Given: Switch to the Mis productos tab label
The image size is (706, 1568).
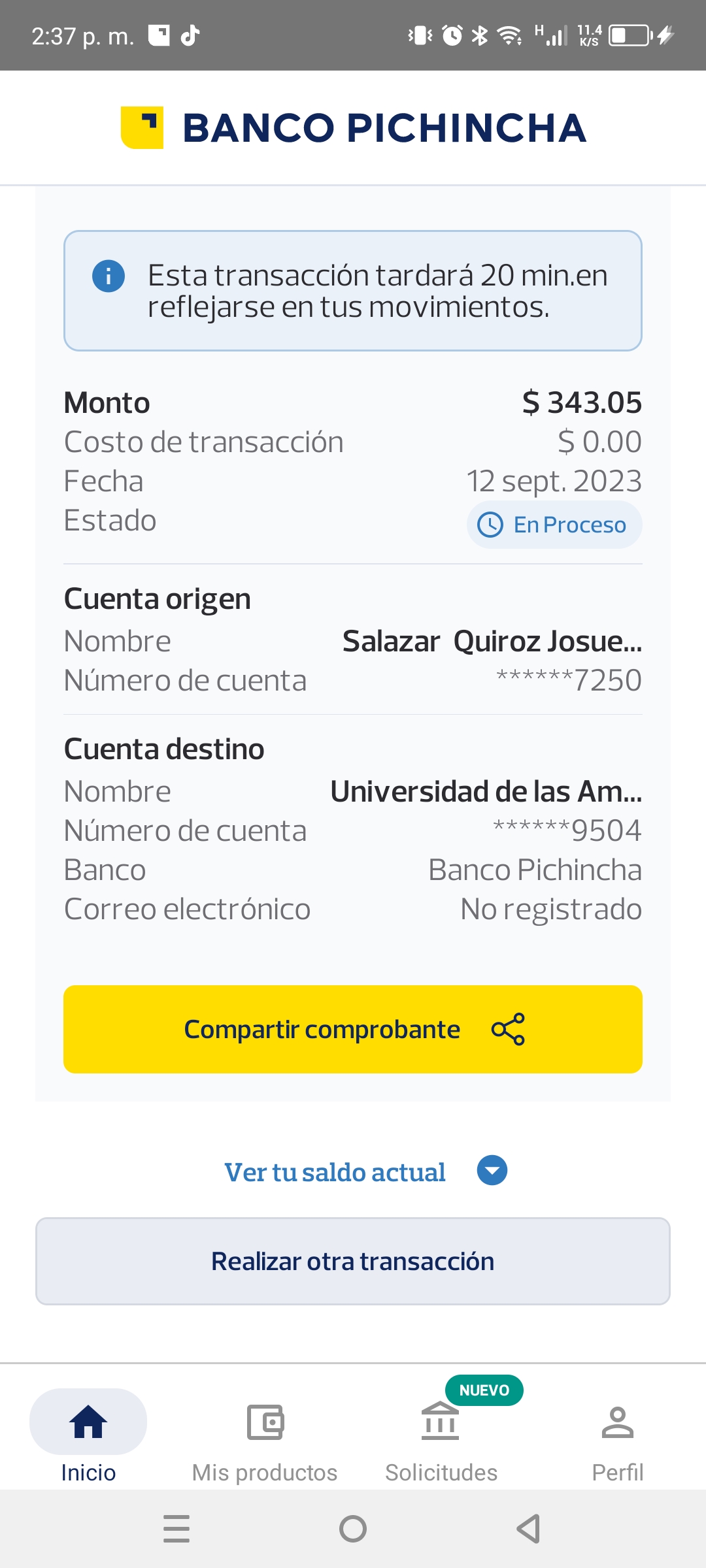Looking at the screenshot, I should (x=265, y=1473).
